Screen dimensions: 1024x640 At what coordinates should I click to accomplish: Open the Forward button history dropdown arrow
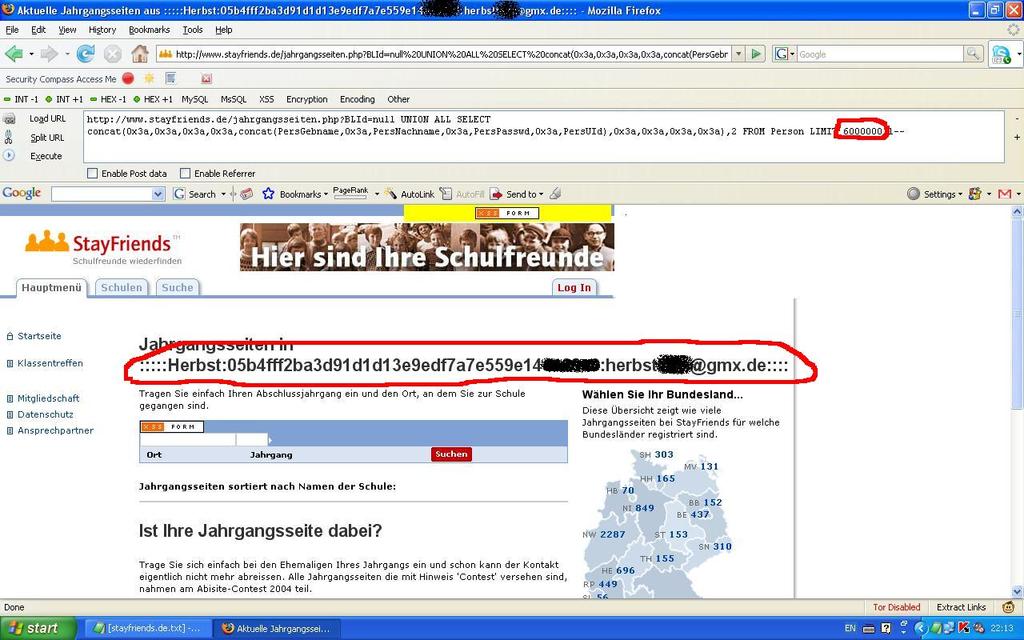click(x=67, y=54)
